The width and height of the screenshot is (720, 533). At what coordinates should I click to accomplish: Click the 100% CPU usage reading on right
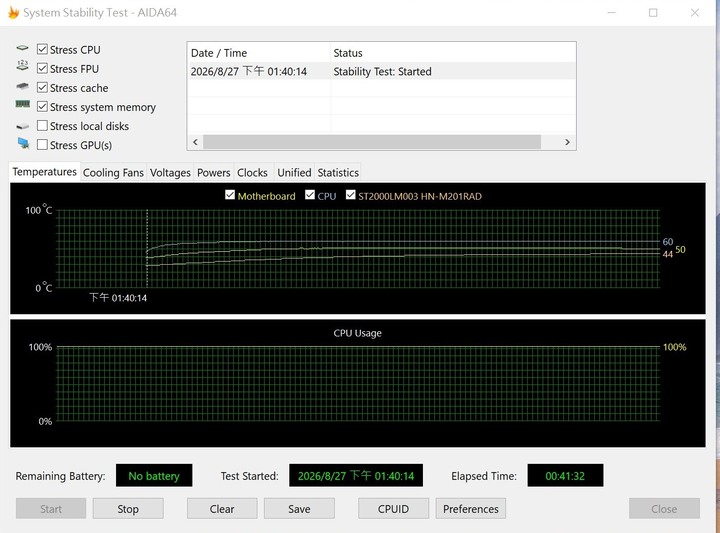pos(674,347)
